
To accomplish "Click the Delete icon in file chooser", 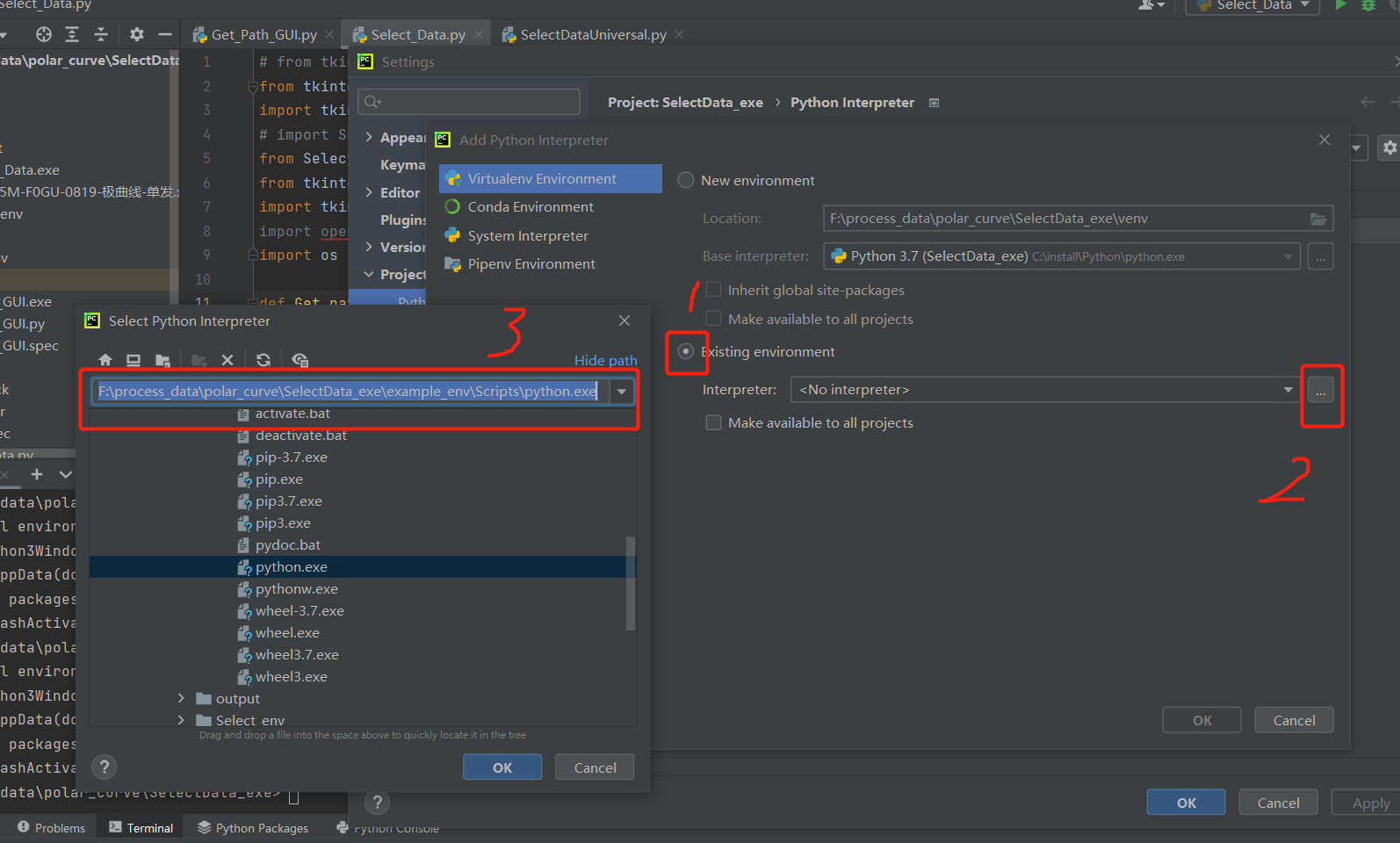I will click(x=227, y=360).
